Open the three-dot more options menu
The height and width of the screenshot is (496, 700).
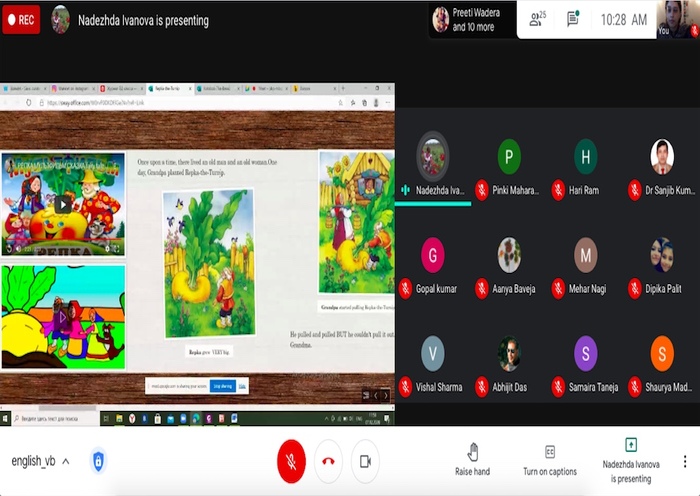click(685, 461)
